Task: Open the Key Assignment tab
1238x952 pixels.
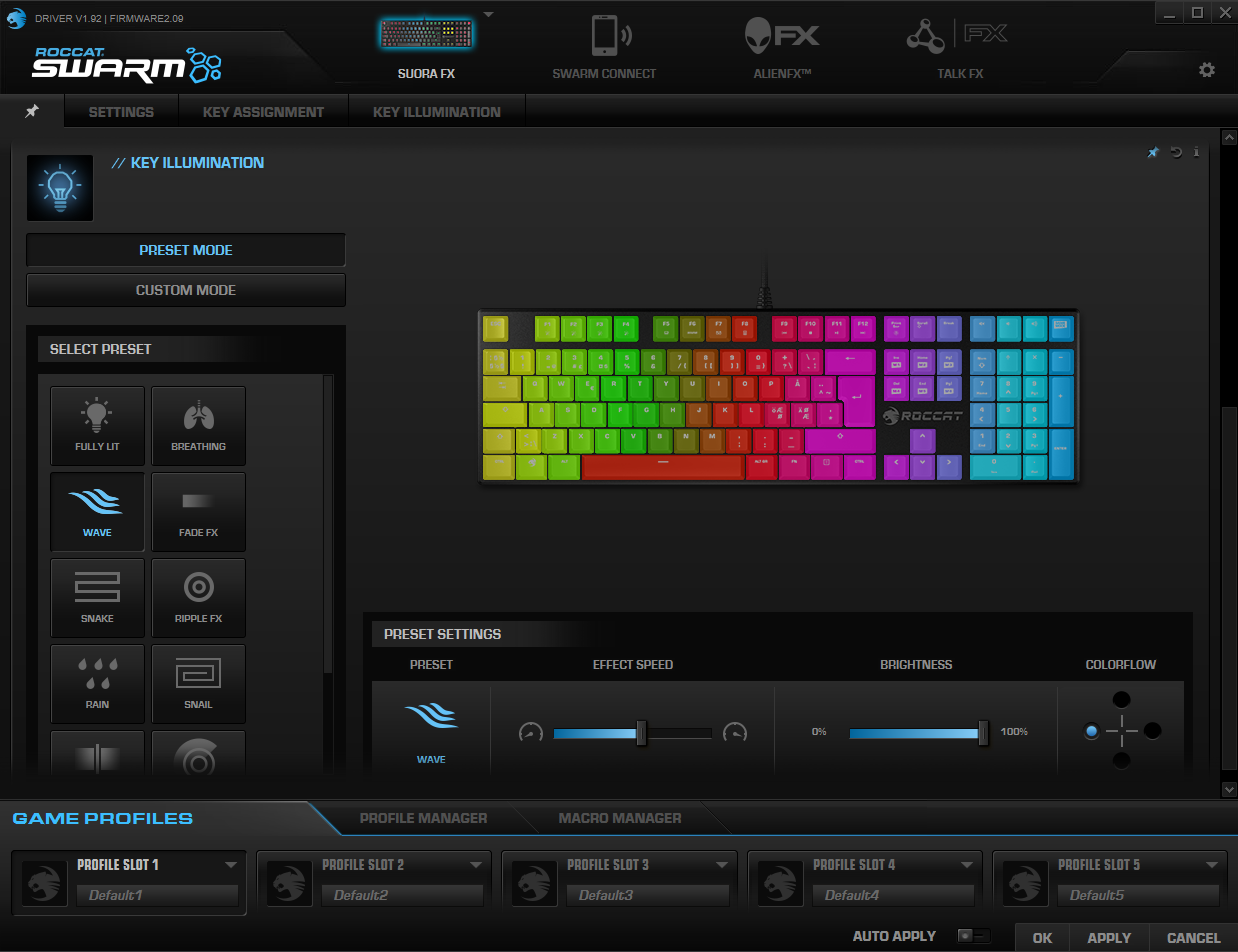Action: pyautogui.click(x=263, y=112)
